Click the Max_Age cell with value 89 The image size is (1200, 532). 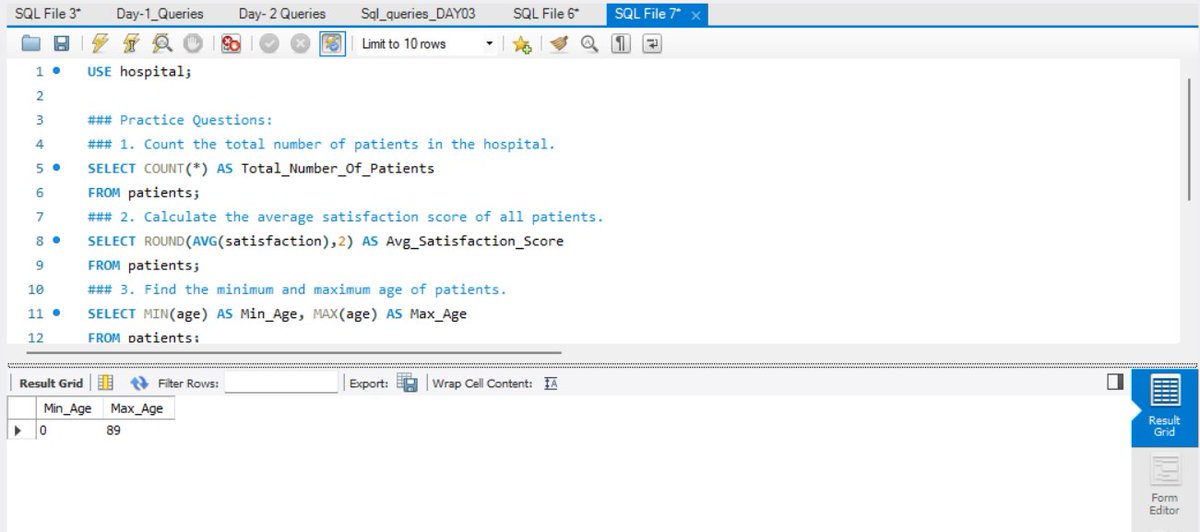[136, 430]
